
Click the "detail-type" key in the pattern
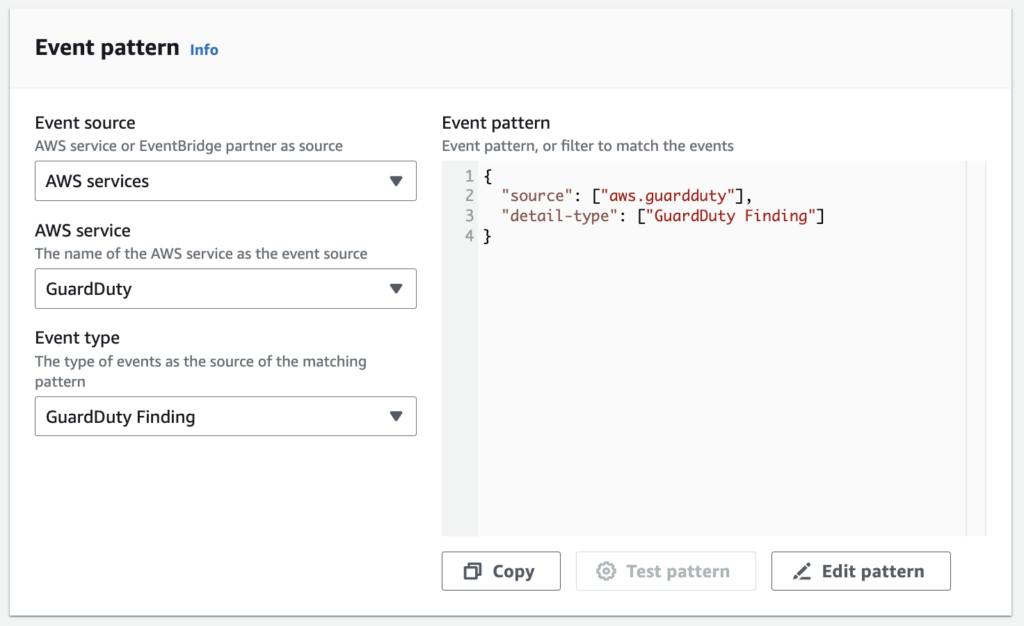[x=559, y=216]
